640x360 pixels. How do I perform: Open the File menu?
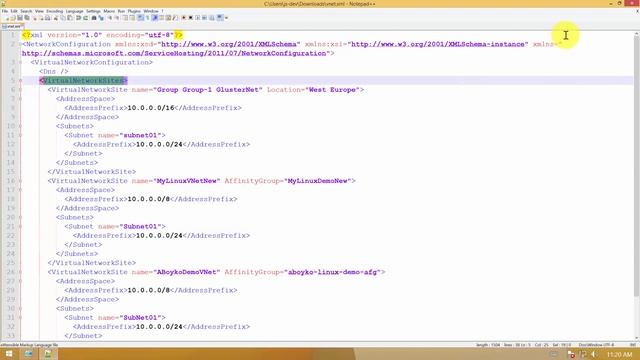point(4,11)
